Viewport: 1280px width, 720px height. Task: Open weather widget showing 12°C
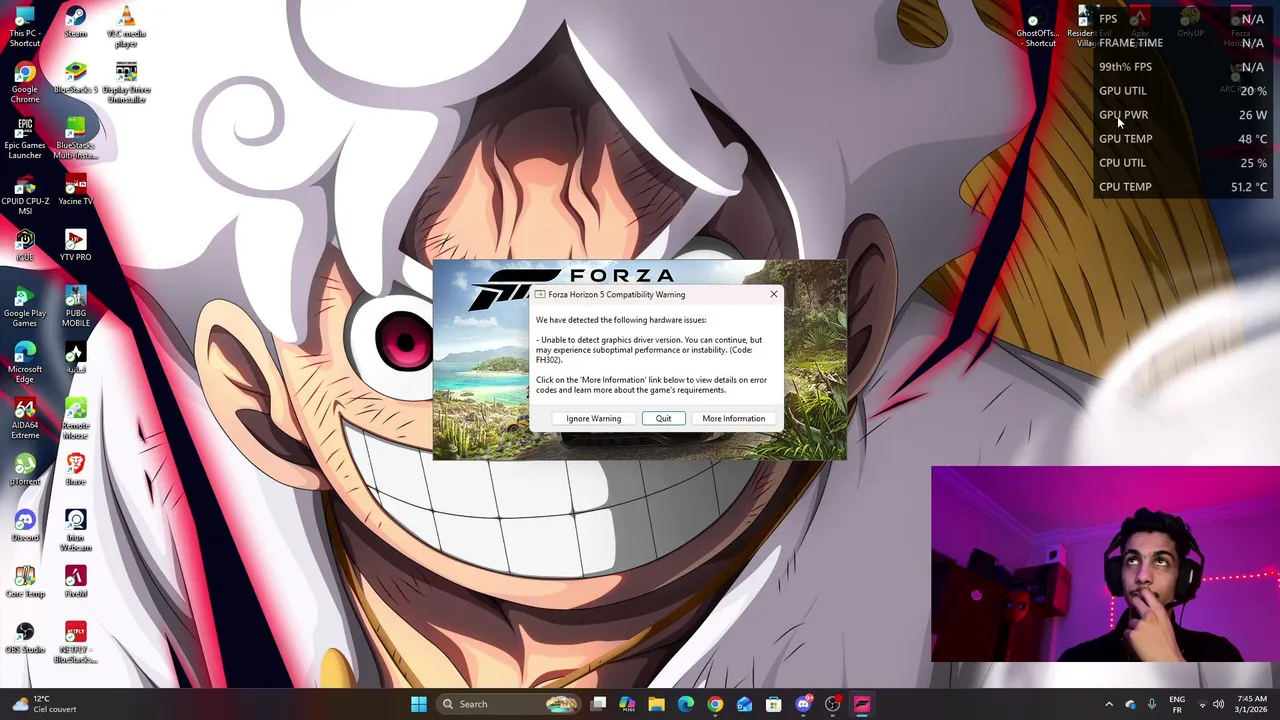coord(42,704)
